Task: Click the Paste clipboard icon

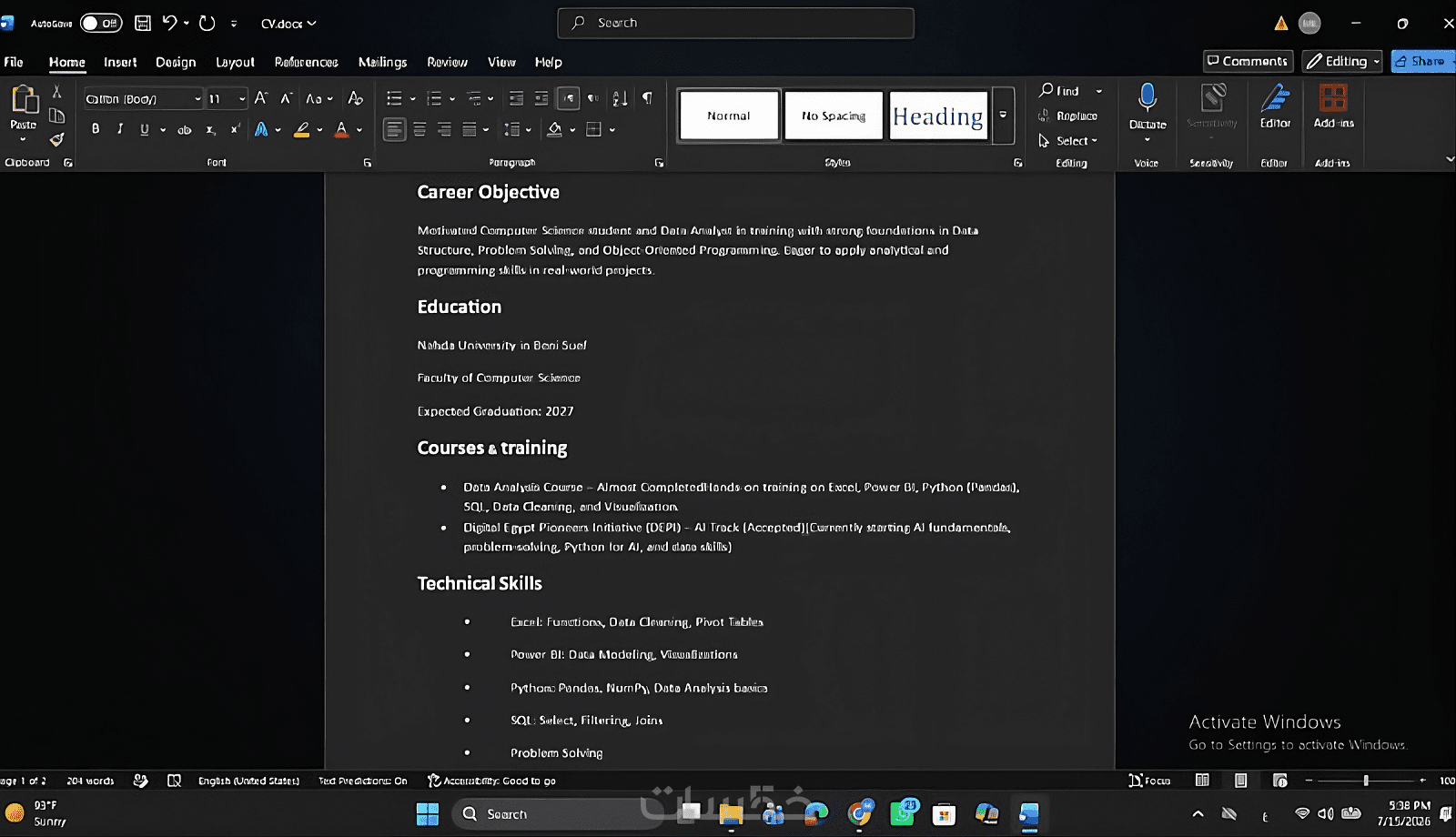Action: tap(24, 99)
